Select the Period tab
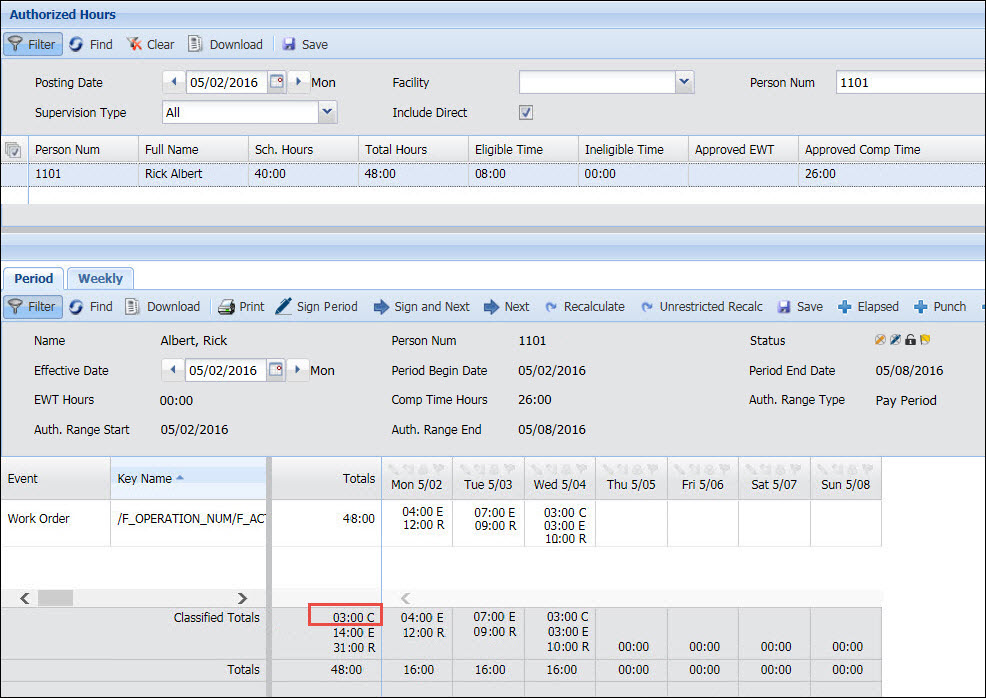 coord(34,279)
